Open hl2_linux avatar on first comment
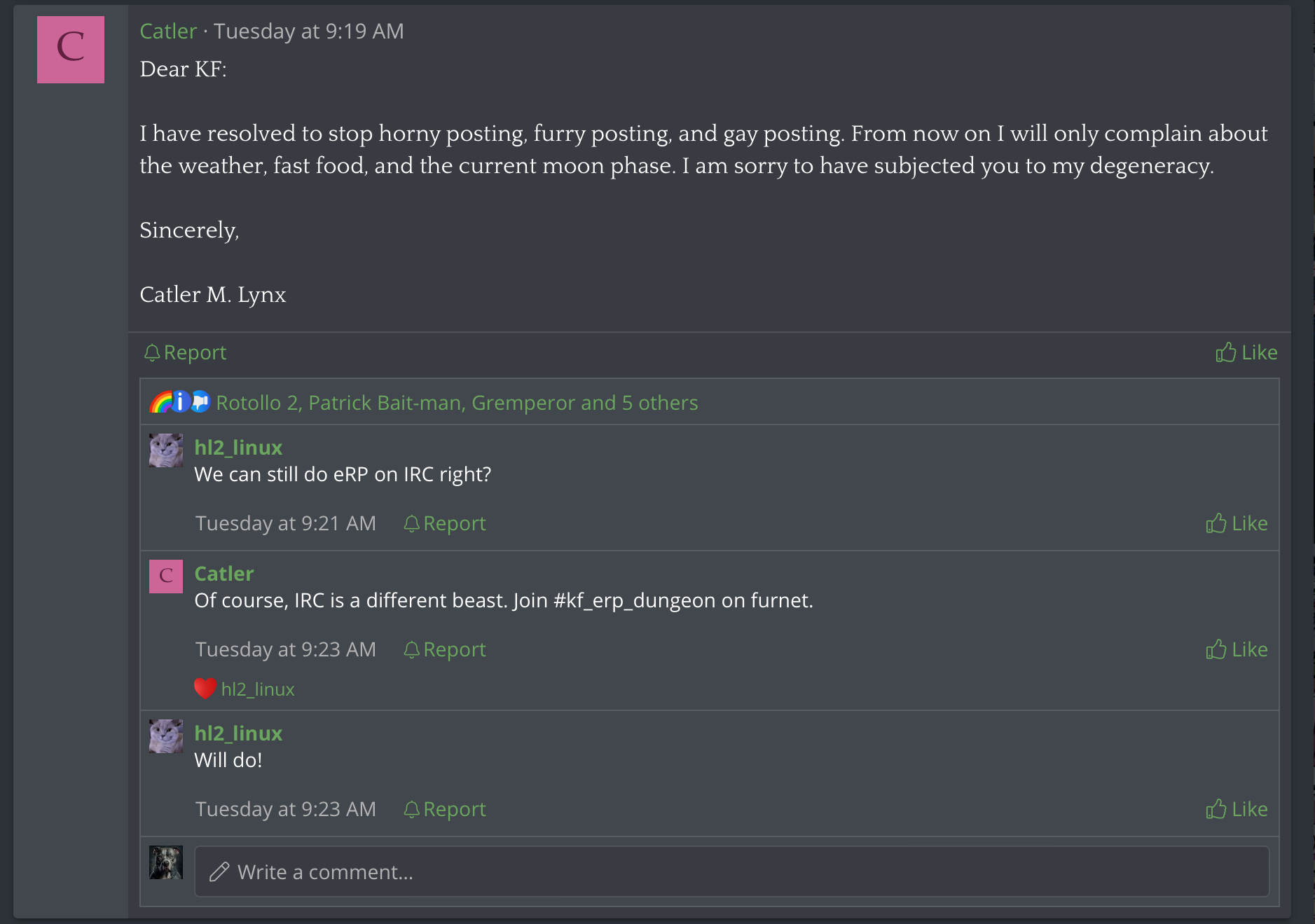The width and height of the screenshot is (1315, 924). 166,450
